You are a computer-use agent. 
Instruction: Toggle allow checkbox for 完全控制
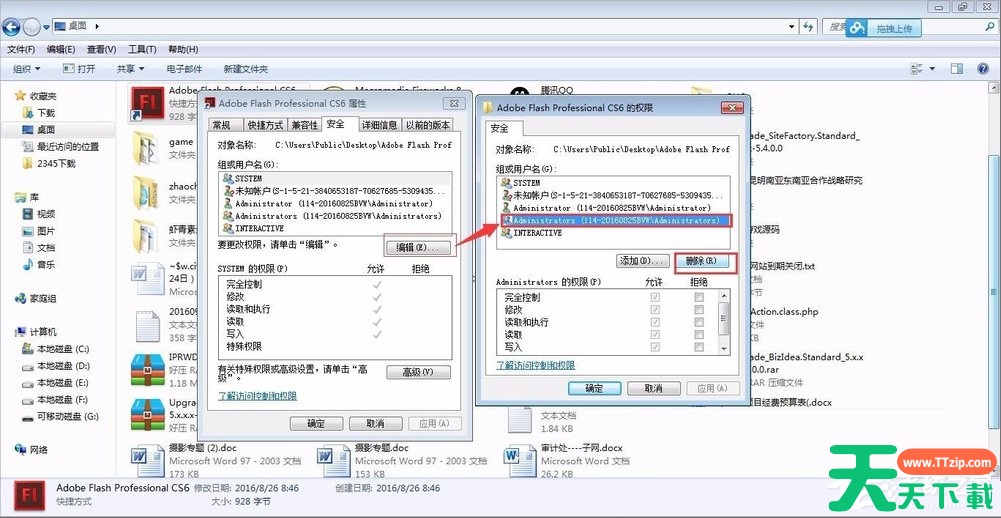click(x=655, y=297)
